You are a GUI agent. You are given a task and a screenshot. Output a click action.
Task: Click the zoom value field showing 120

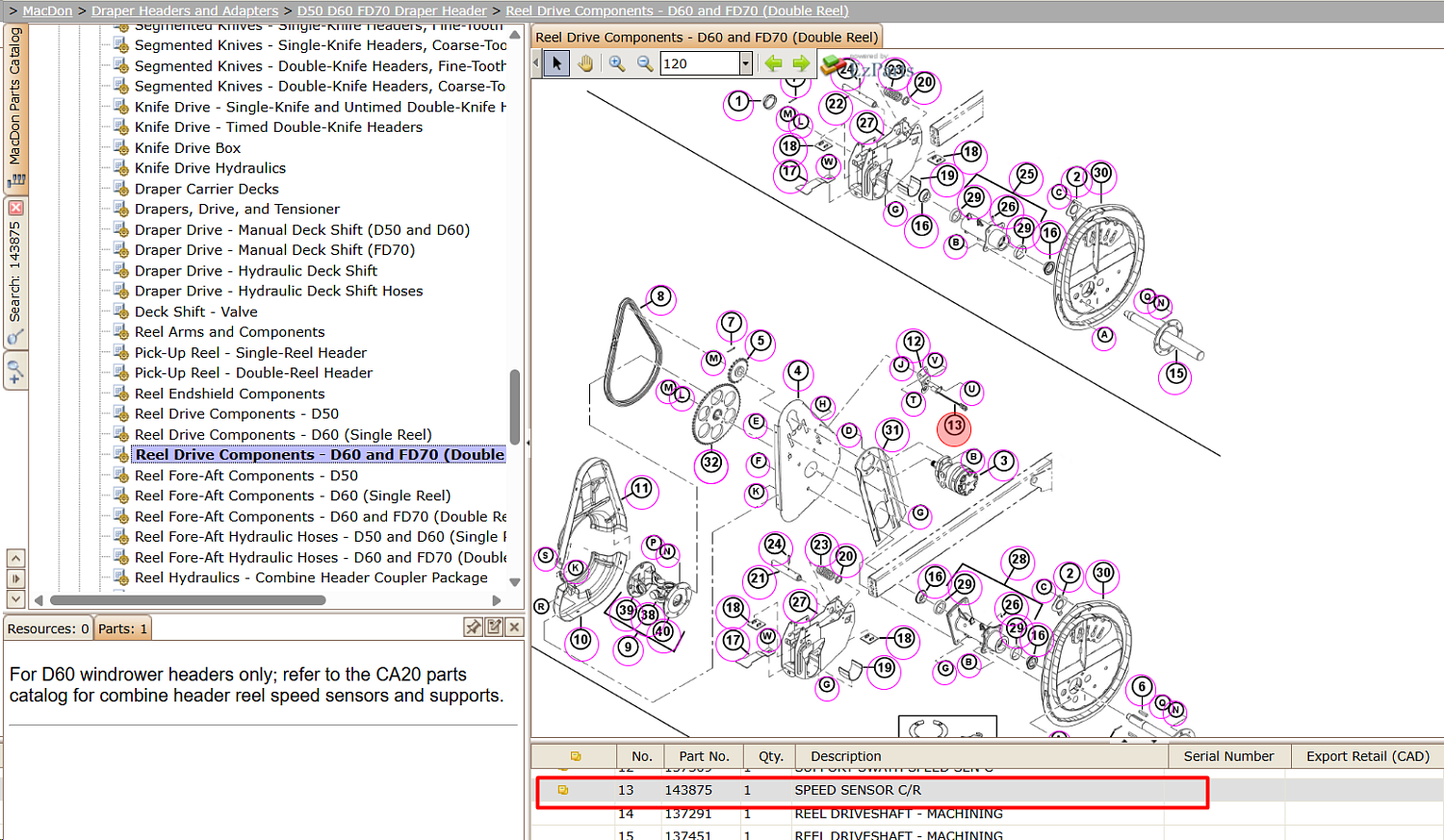(x=700, y=64)
